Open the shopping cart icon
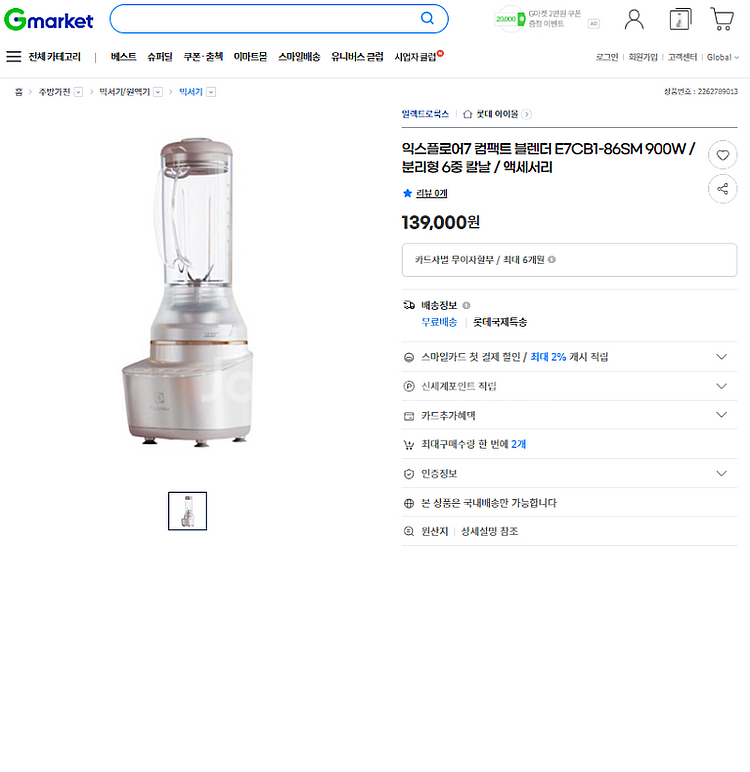Image resolution: width=750 pixels, height=772 pixels. (722, 19)
